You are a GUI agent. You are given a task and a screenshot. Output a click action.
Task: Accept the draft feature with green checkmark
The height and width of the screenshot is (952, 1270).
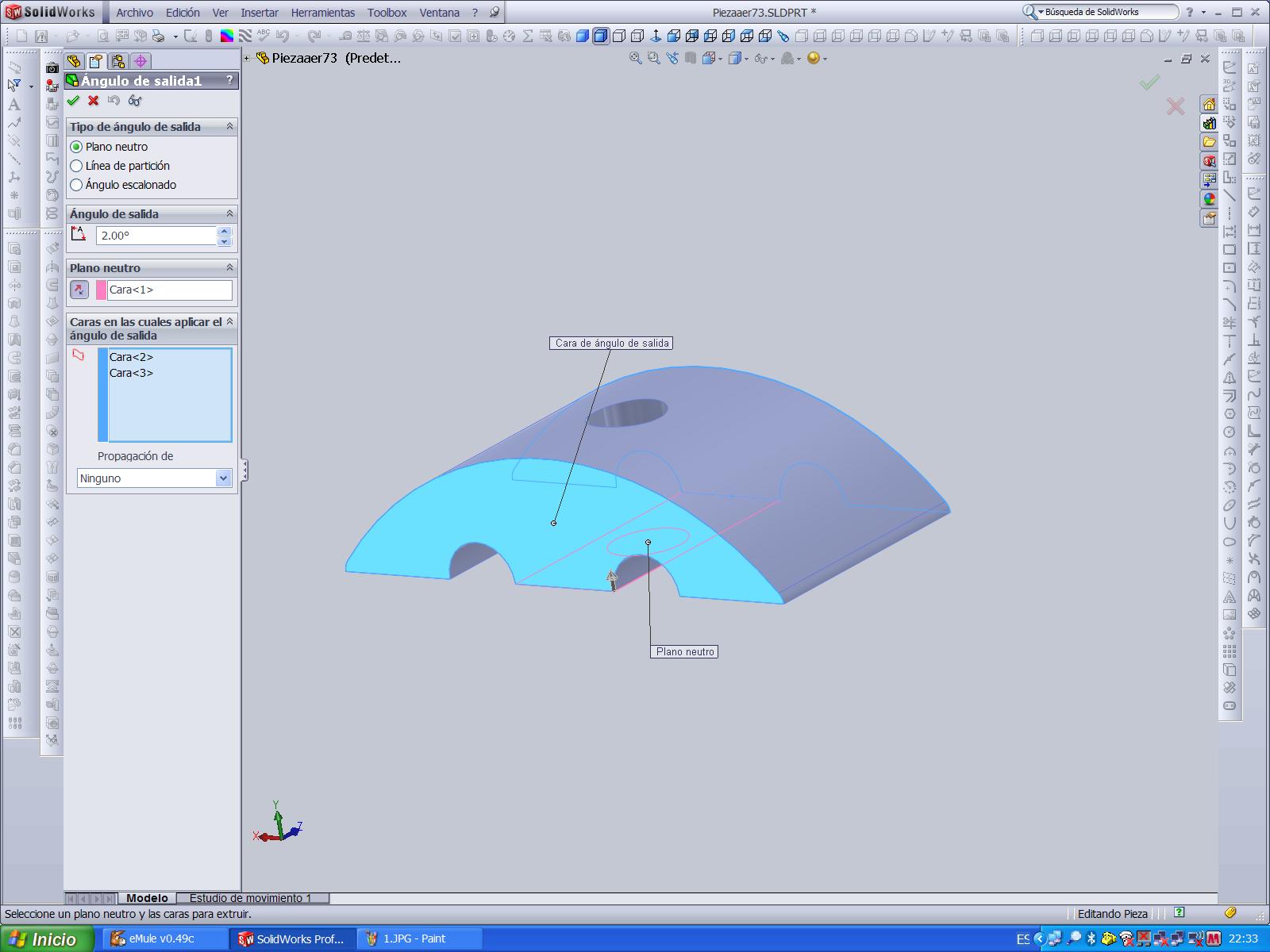[x=74, y=101]
